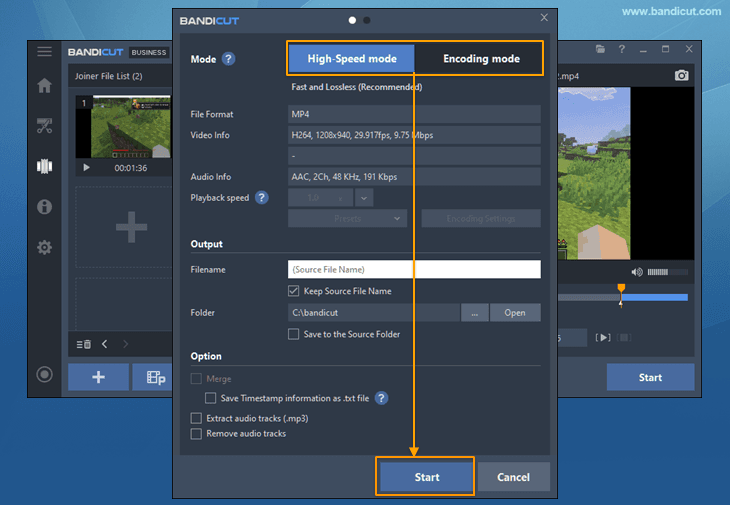Click Start in the main window
This screenshot has width=730, height=505.
650,377
